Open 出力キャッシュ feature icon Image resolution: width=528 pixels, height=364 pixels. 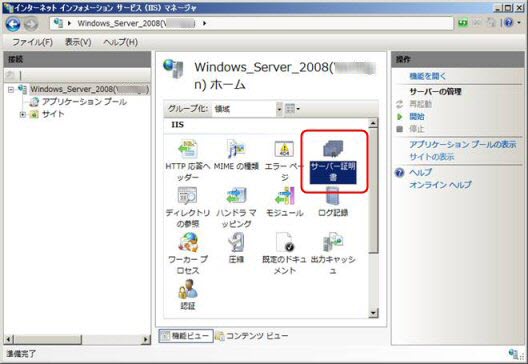pyautogui.click(x=333, y=242)
